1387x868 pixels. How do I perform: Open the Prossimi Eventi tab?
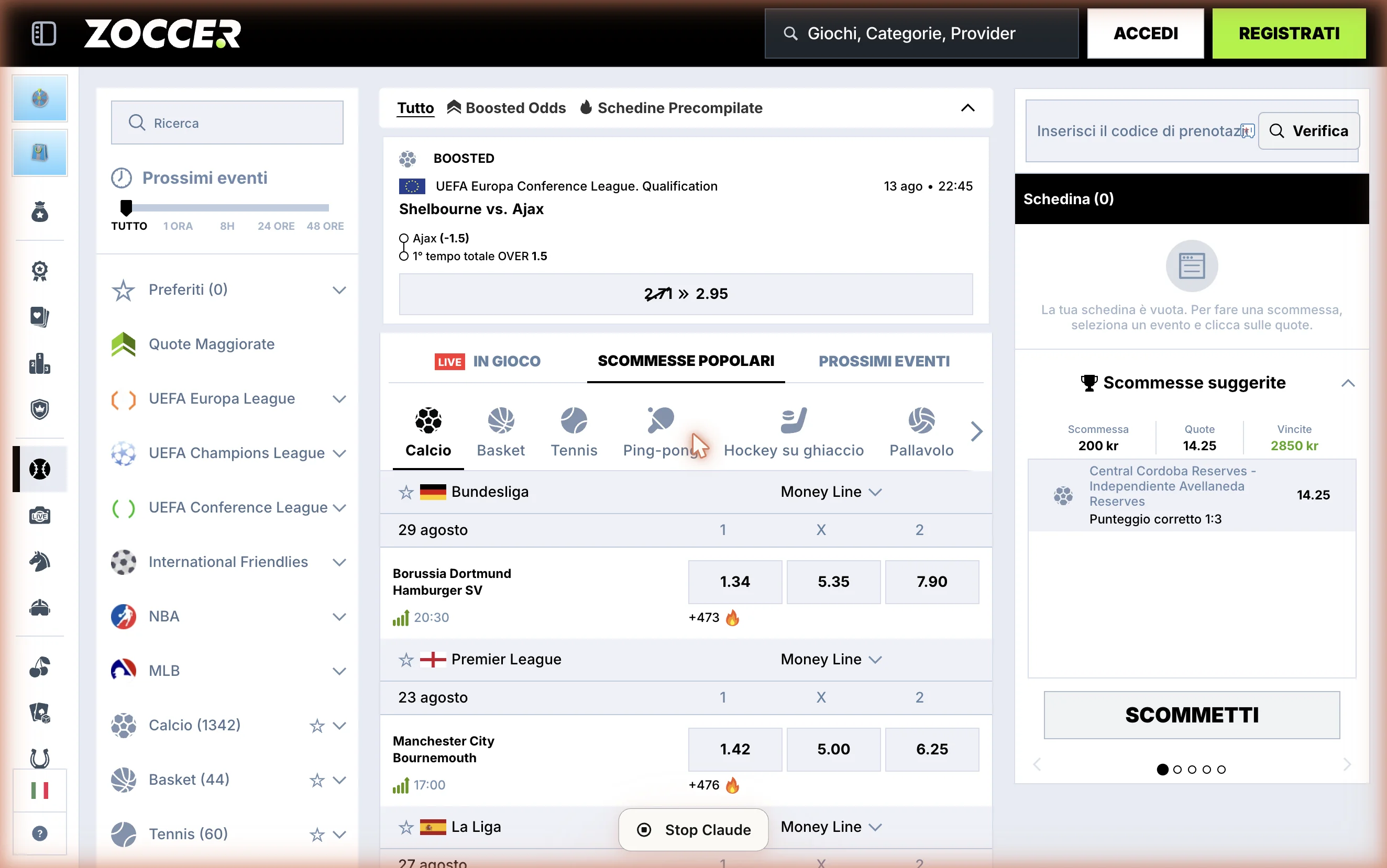(884, 361)
